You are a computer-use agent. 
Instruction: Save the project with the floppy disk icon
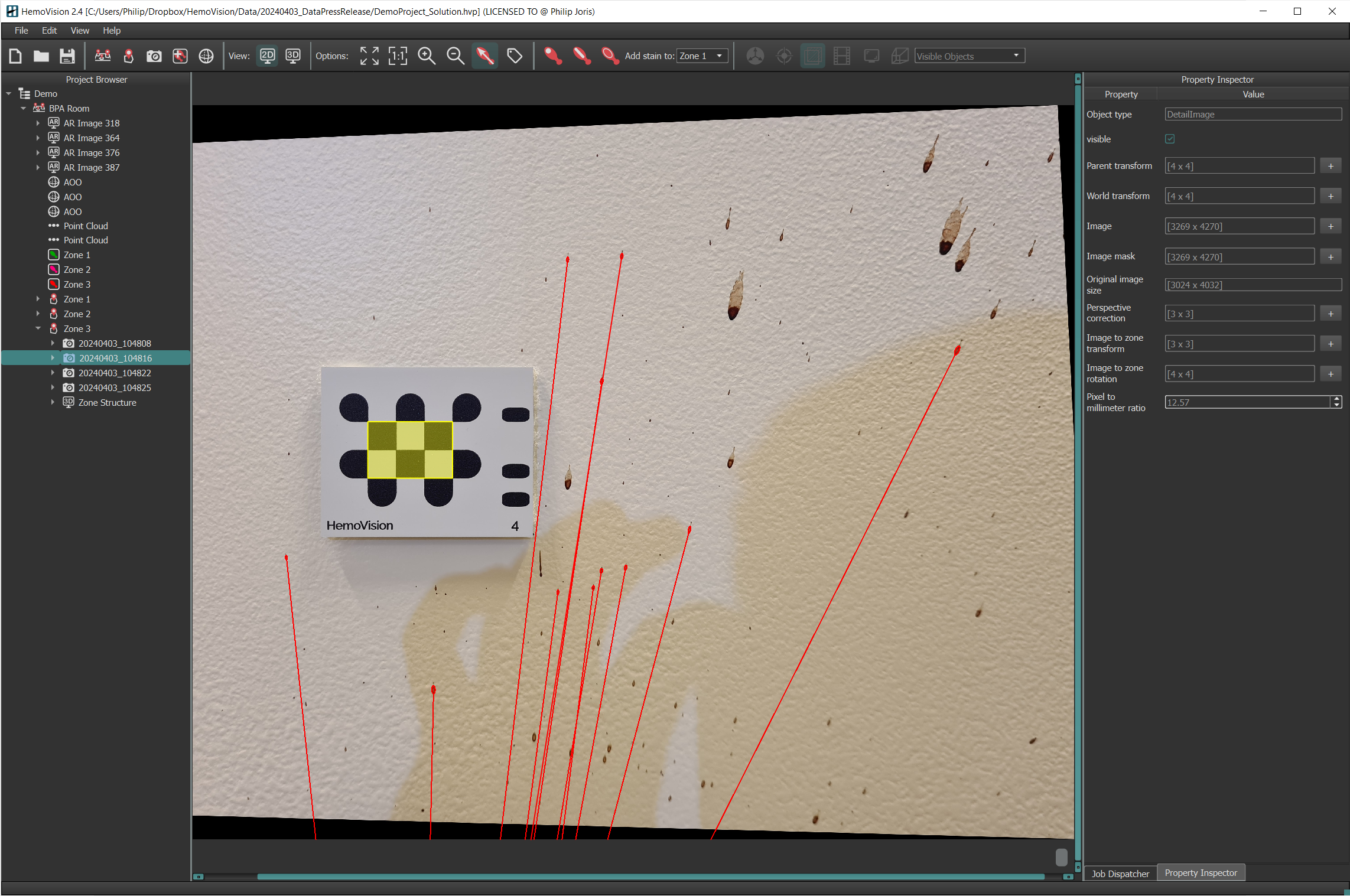tap(67, 56)
